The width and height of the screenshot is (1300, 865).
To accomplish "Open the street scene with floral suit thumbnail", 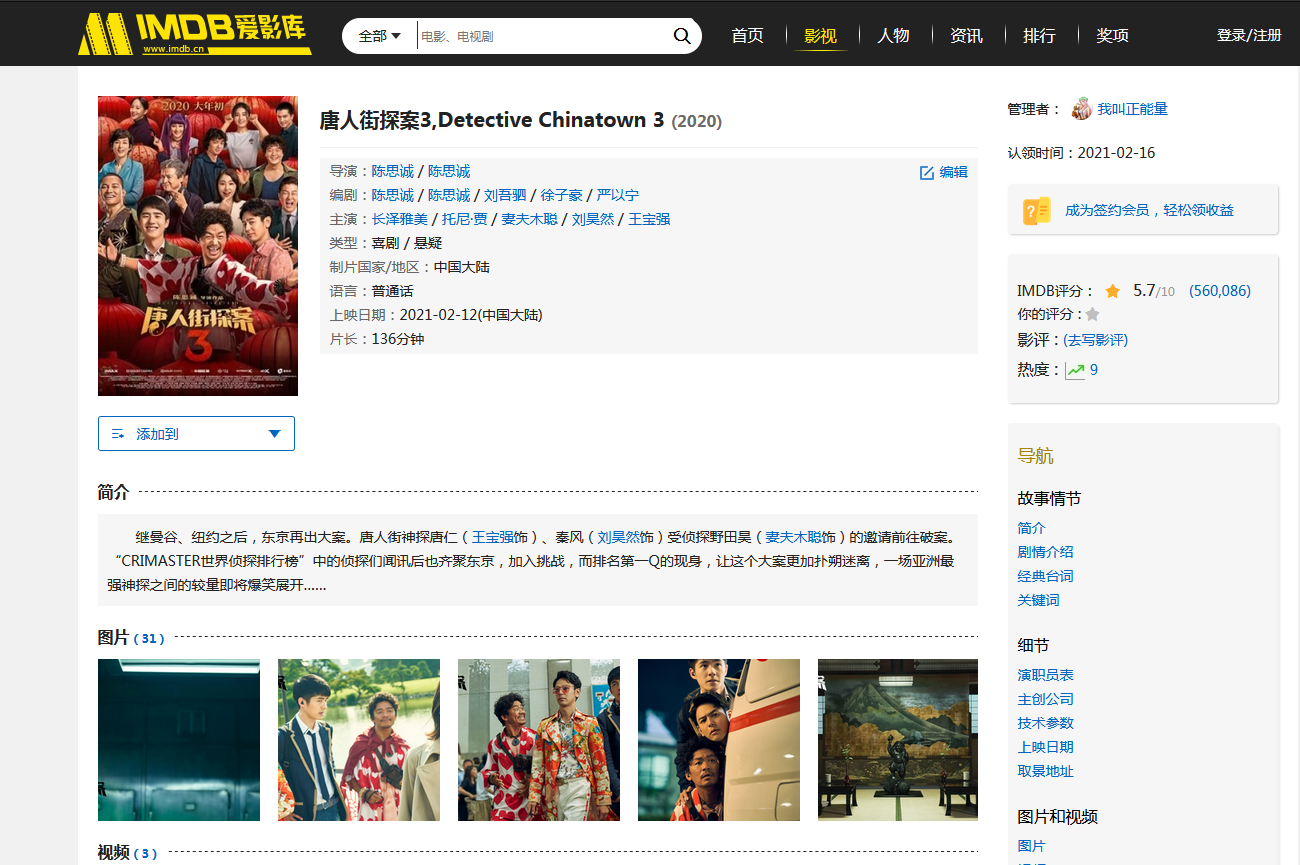I will (539, 740).
